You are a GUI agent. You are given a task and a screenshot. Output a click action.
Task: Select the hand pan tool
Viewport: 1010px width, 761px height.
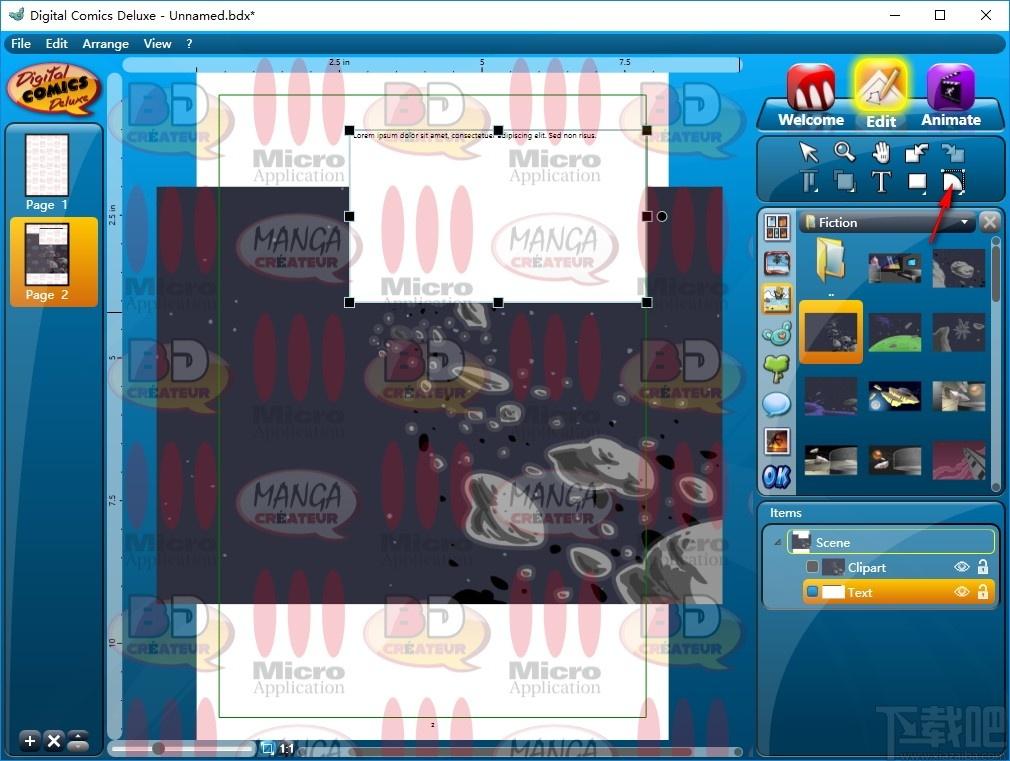pyautogui.click(x=881, y=153)
